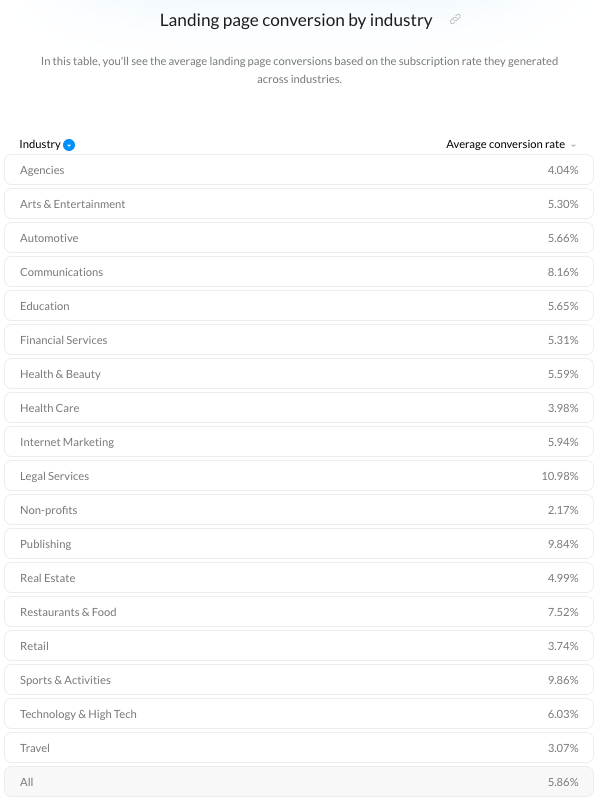Click the blue sort arrow next to Industry

(69, 145)
